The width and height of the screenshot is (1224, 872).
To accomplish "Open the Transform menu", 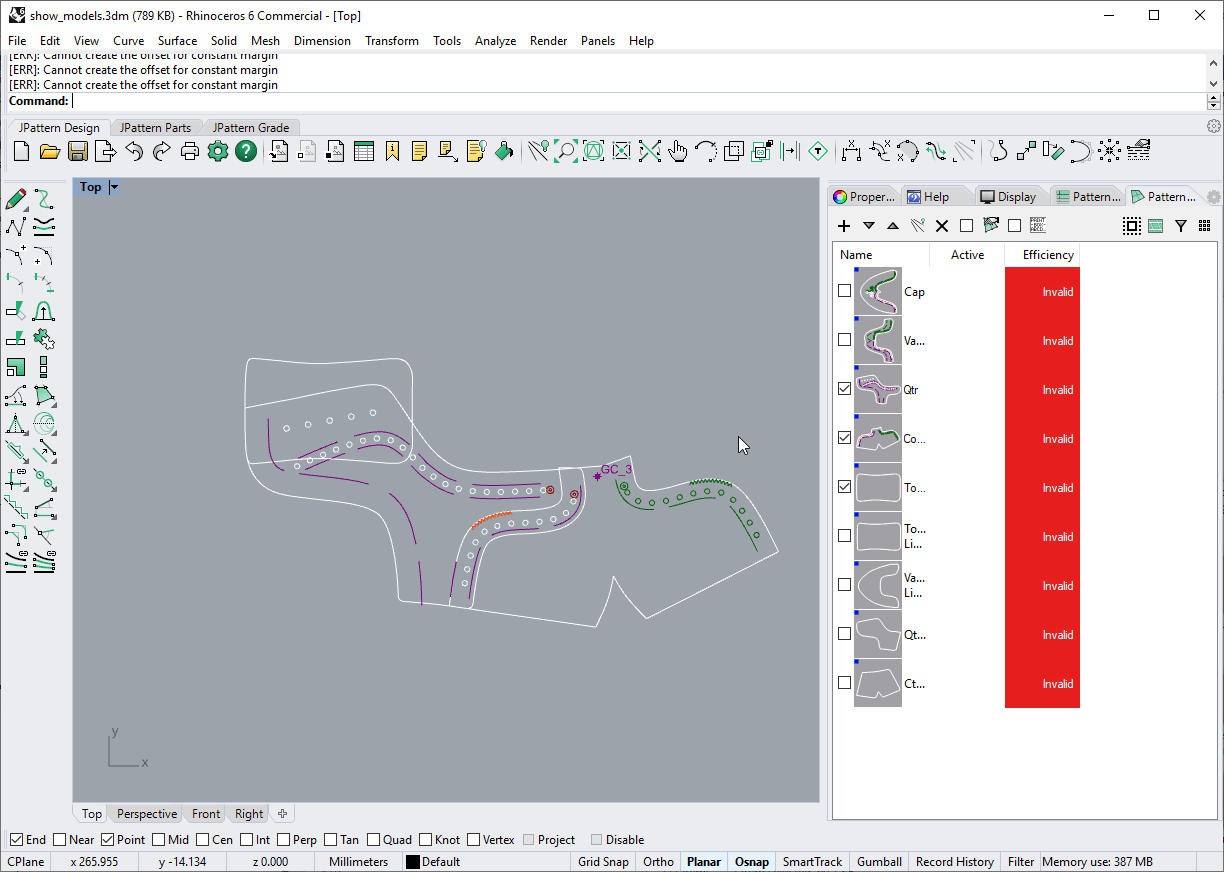I will pyautogui.click(x=391, y=41).
